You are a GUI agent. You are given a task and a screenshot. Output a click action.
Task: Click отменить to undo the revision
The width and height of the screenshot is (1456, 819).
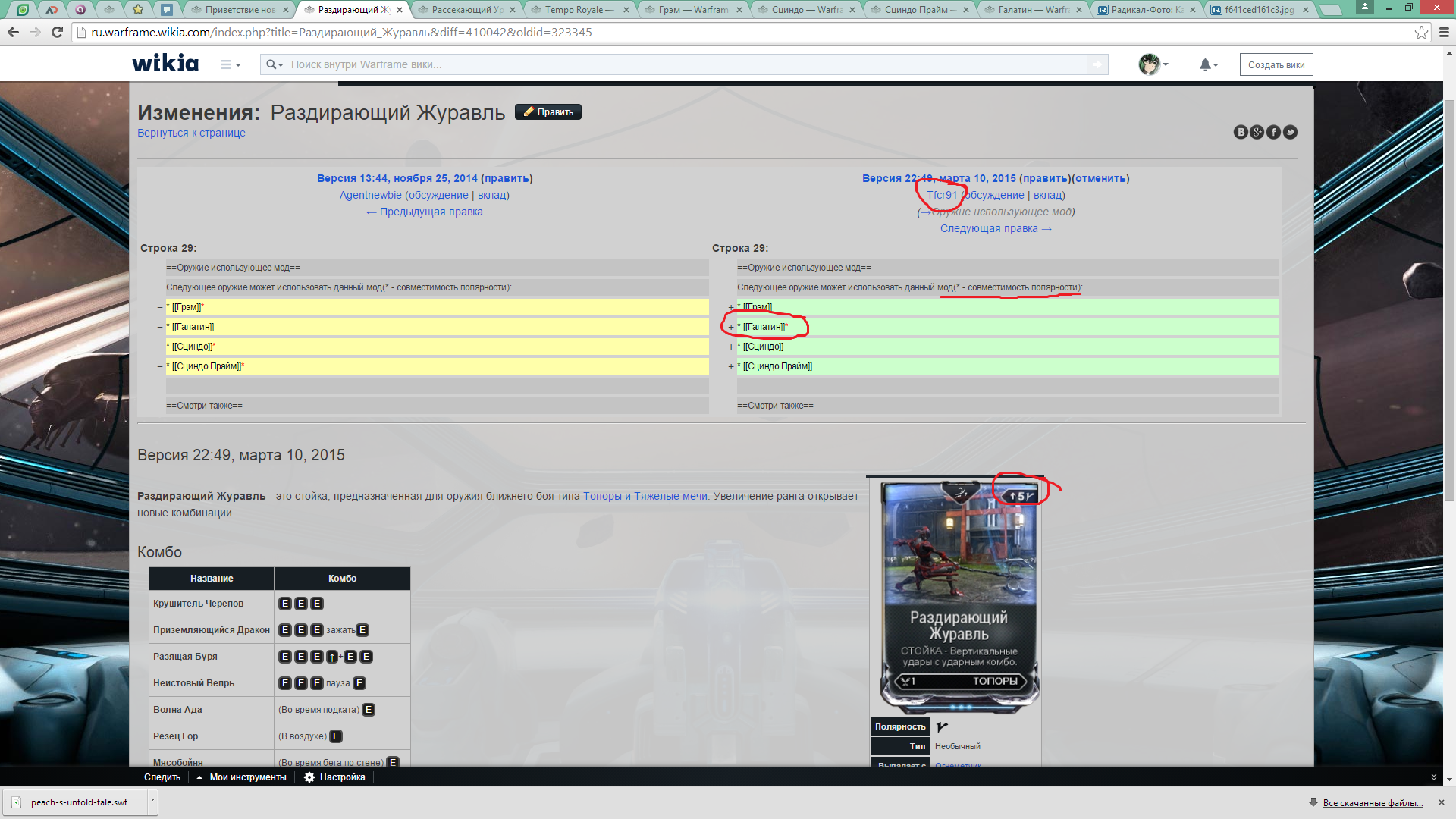(x=1100, y=178)
